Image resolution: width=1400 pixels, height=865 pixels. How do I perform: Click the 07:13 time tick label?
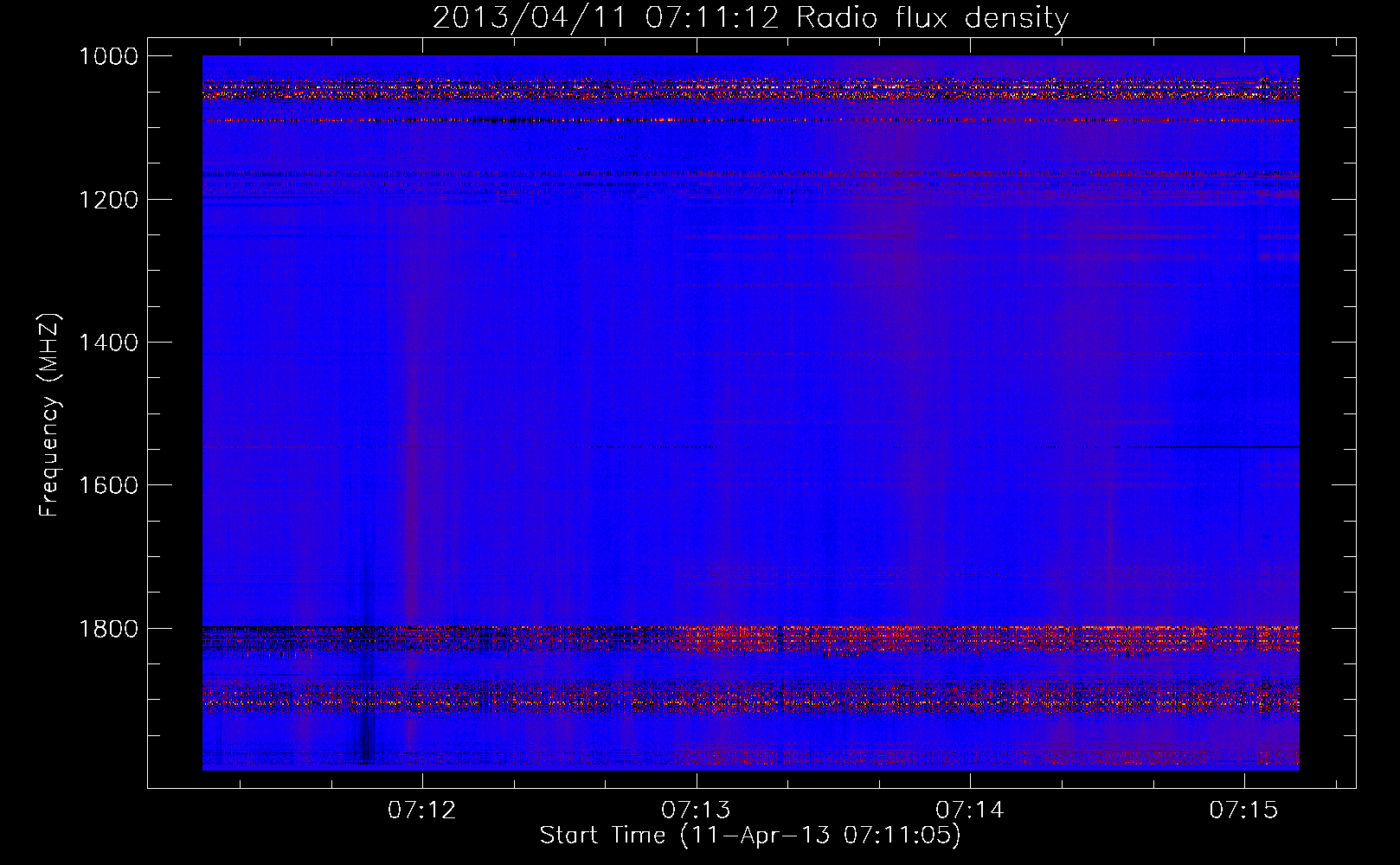696,810
